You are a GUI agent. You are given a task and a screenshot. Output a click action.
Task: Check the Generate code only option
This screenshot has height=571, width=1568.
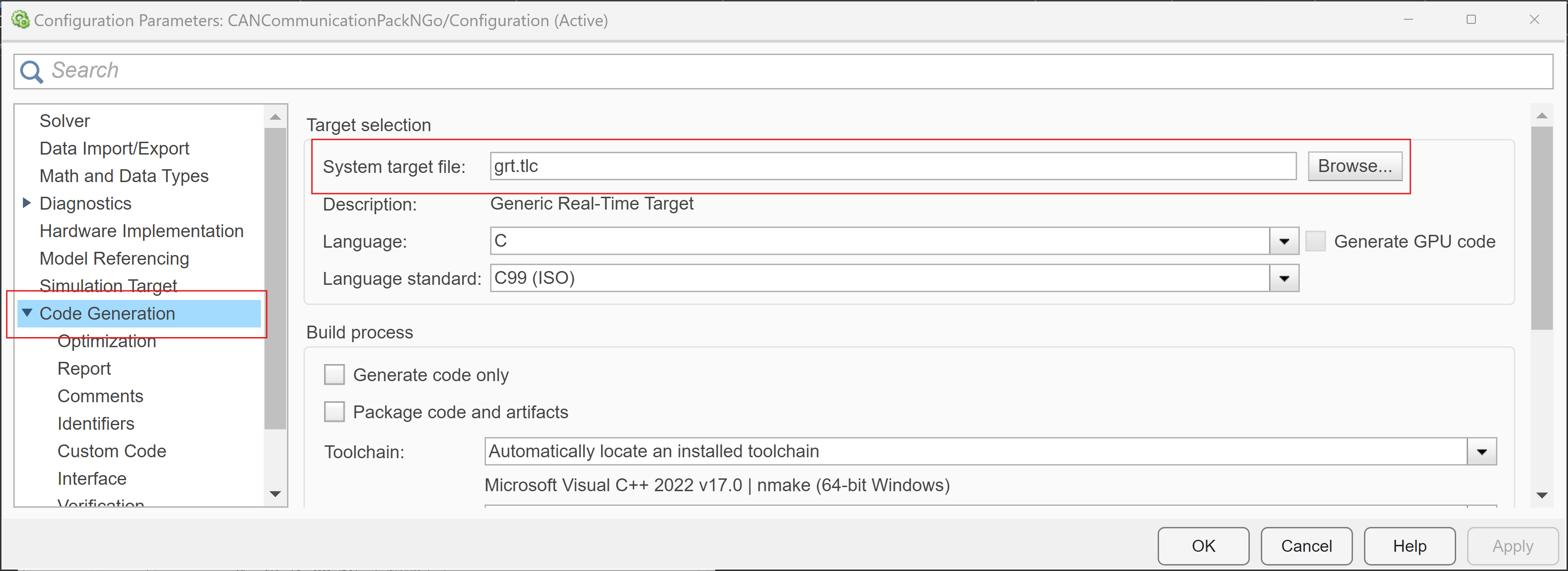[334, 374]
